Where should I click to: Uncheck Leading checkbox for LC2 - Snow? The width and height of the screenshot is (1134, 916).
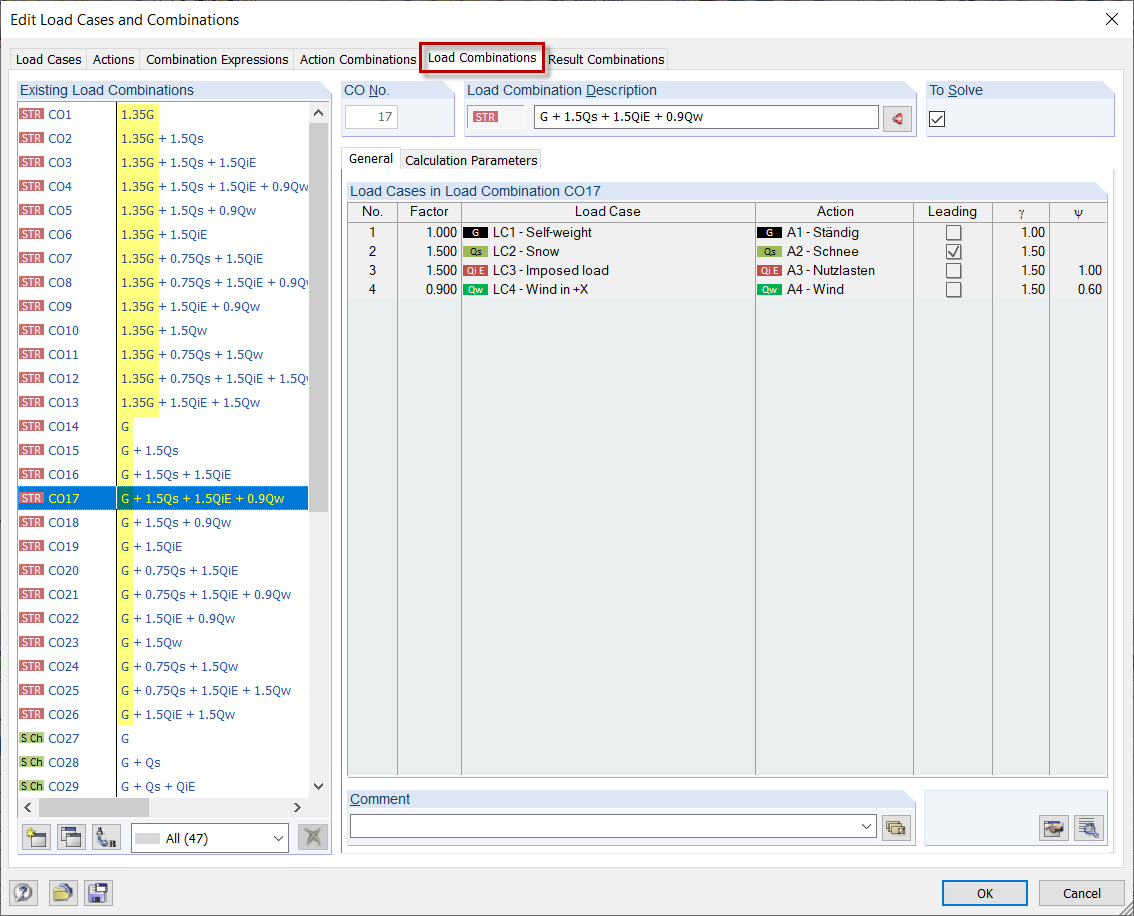click(953, 252)
